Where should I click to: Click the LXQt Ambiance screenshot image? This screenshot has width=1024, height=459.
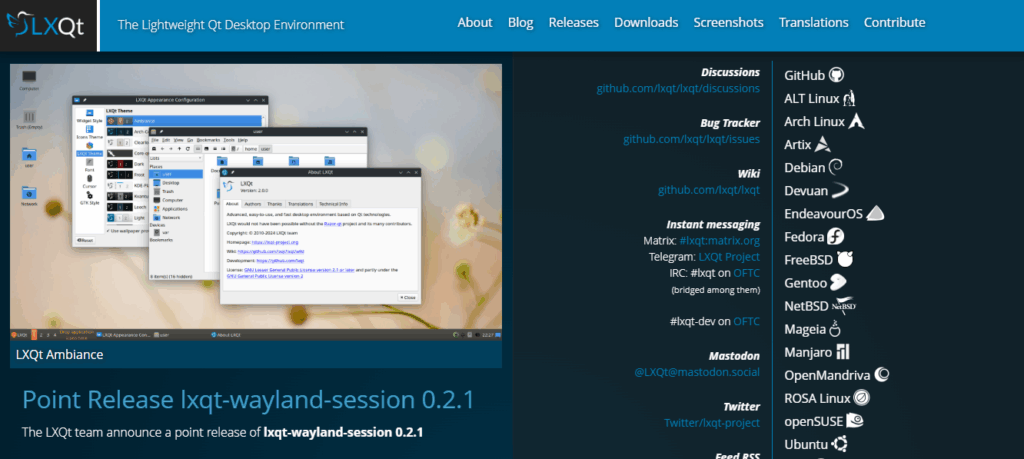tap(256, 202)
